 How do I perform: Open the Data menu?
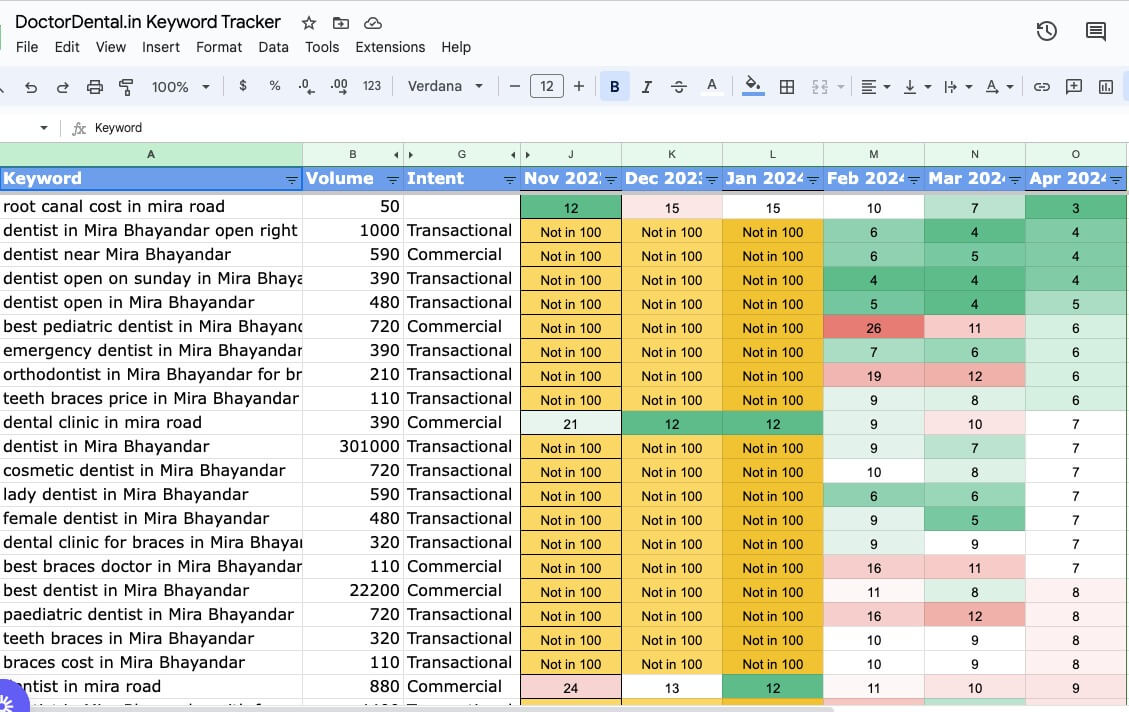pyautogui.click(x=273, y=47)
